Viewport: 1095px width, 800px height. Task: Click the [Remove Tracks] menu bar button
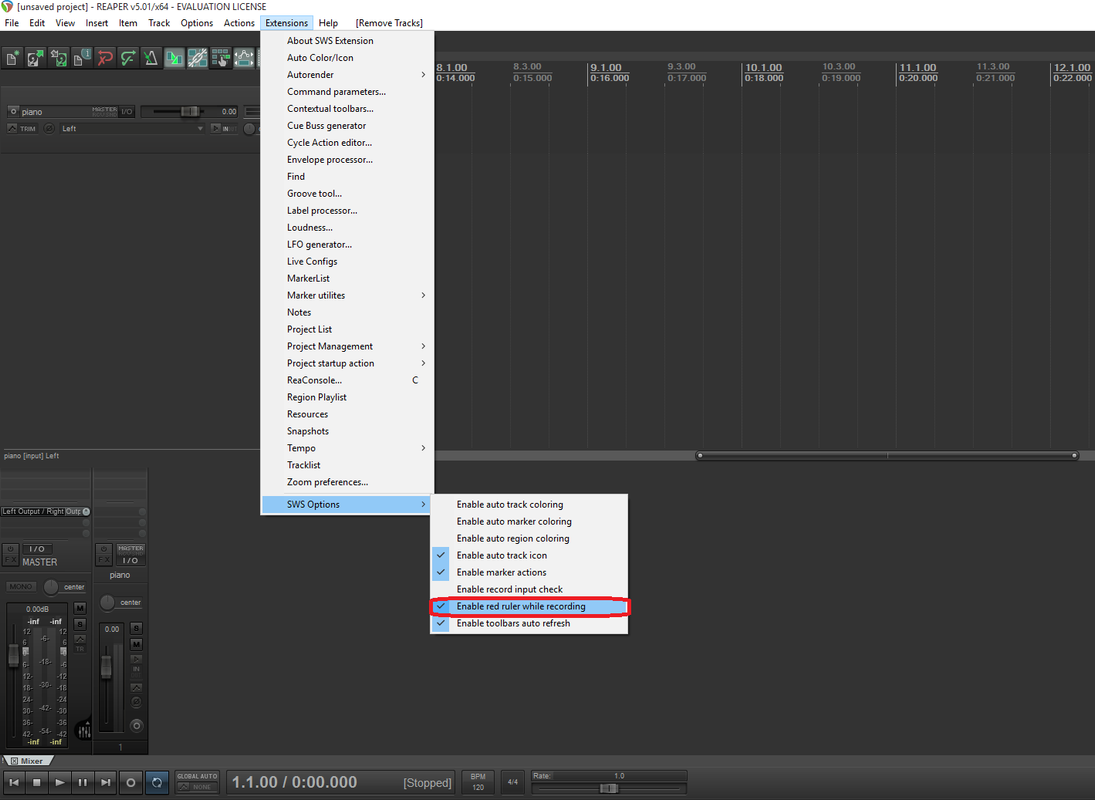[389, 23]
